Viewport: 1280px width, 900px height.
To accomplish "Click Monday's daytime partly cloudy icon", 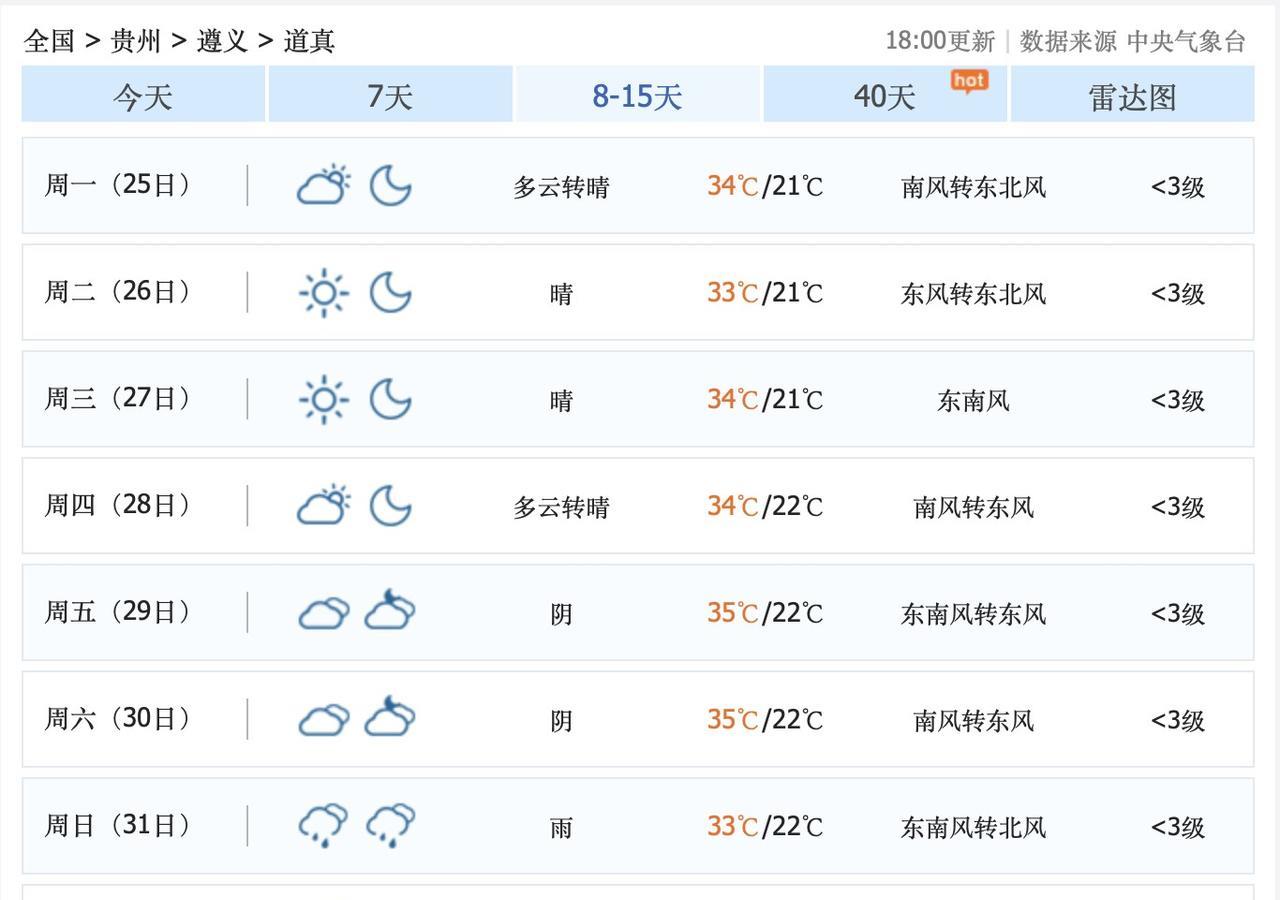I will coord(324,186).
